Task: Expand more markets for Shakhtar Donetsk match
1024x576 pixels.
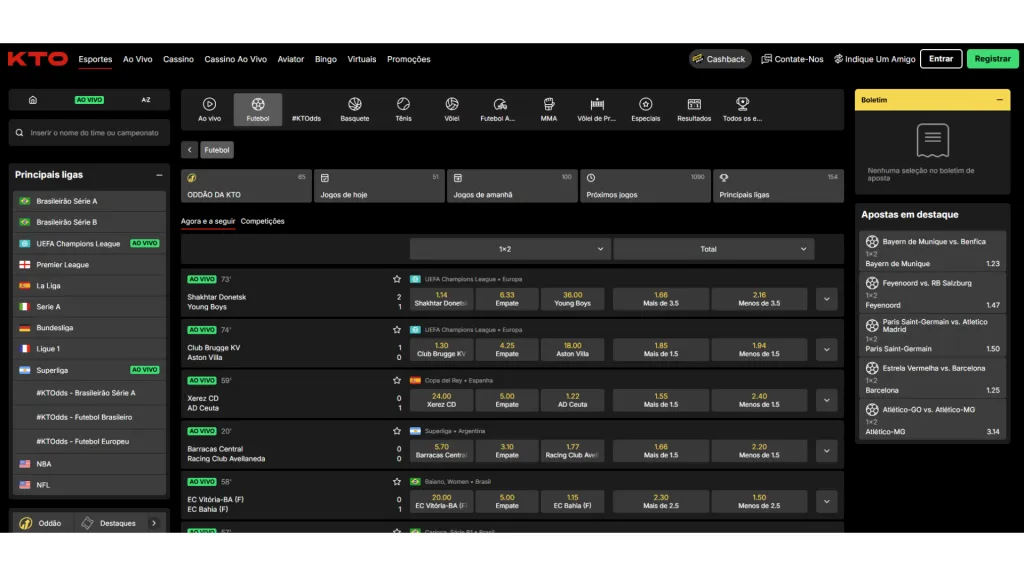Action: (x=826, y=299)
